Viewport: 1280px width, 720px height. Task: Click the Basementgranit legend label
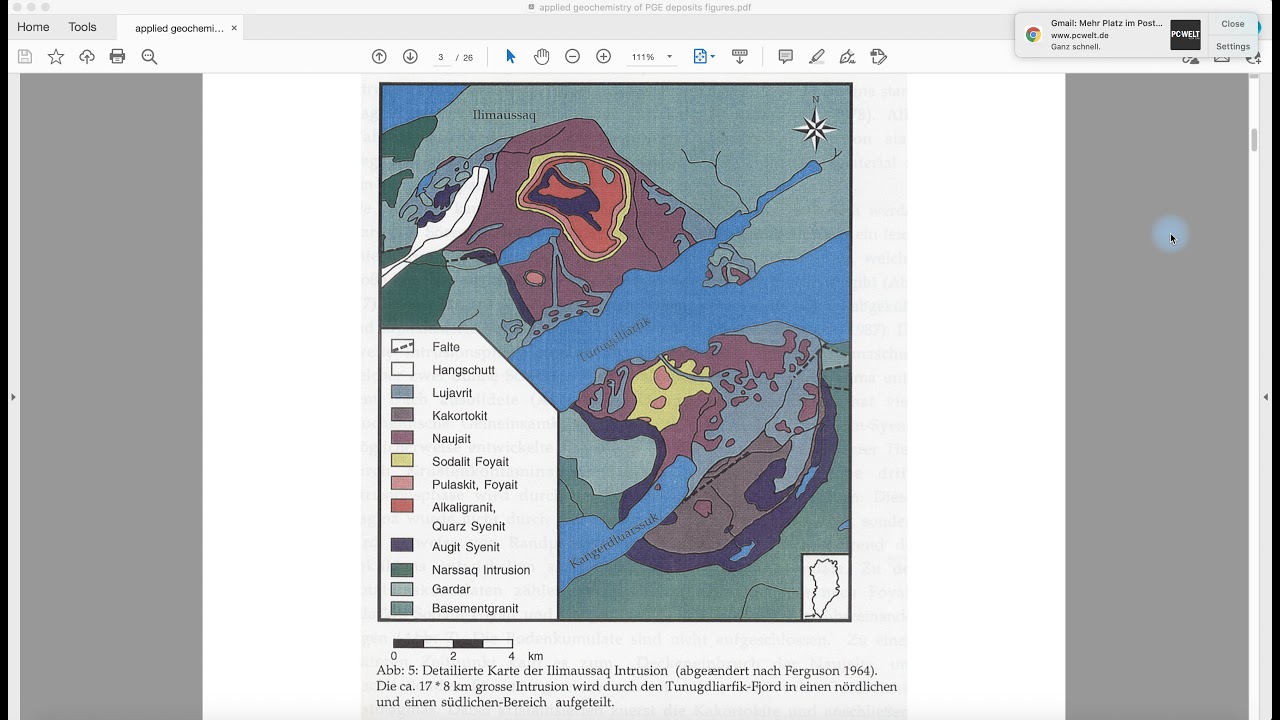pyautogui.click(x=475, y=608)
